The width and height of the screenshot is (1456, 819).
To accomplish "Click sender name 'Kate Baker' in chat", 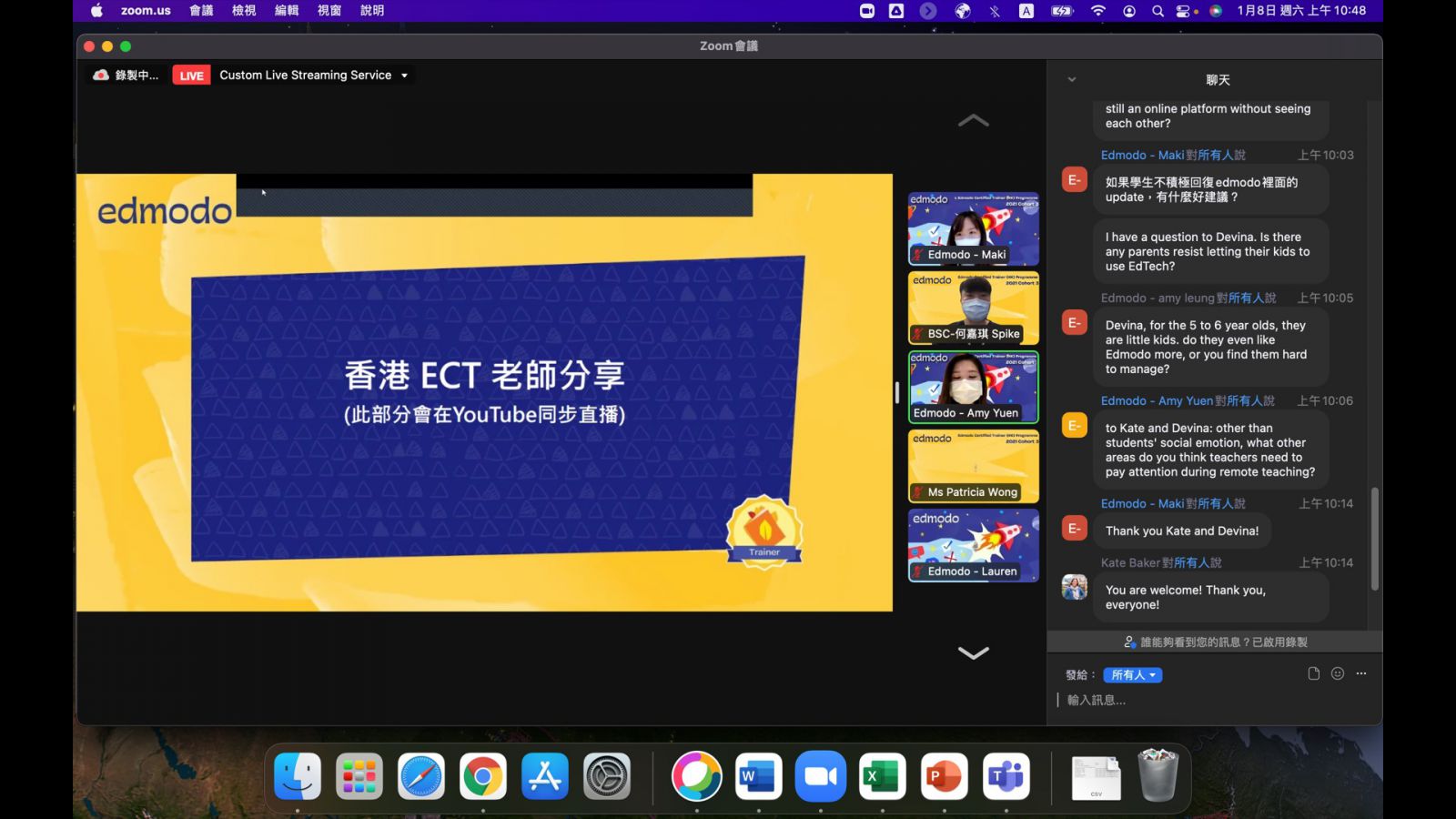I will [1131, 563].
